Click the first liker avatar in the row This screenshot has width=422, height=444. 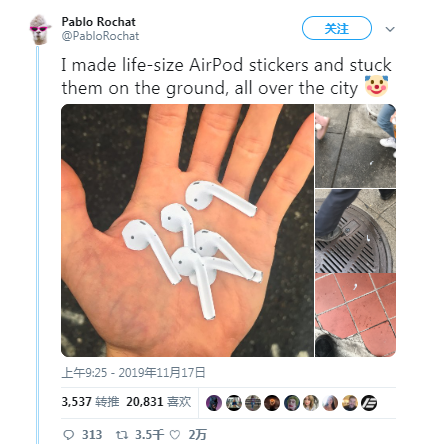(214, 403)
